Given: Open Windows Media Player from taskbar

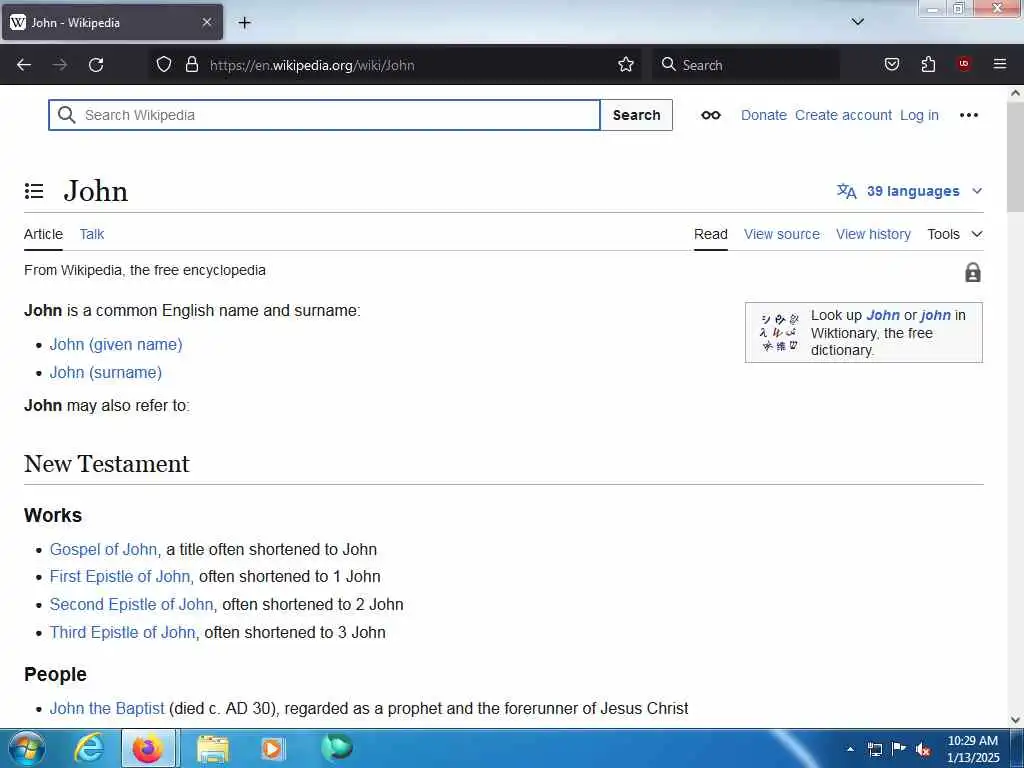Looking at the screenshot, I should pyautogui.click(x=272, y=748).
